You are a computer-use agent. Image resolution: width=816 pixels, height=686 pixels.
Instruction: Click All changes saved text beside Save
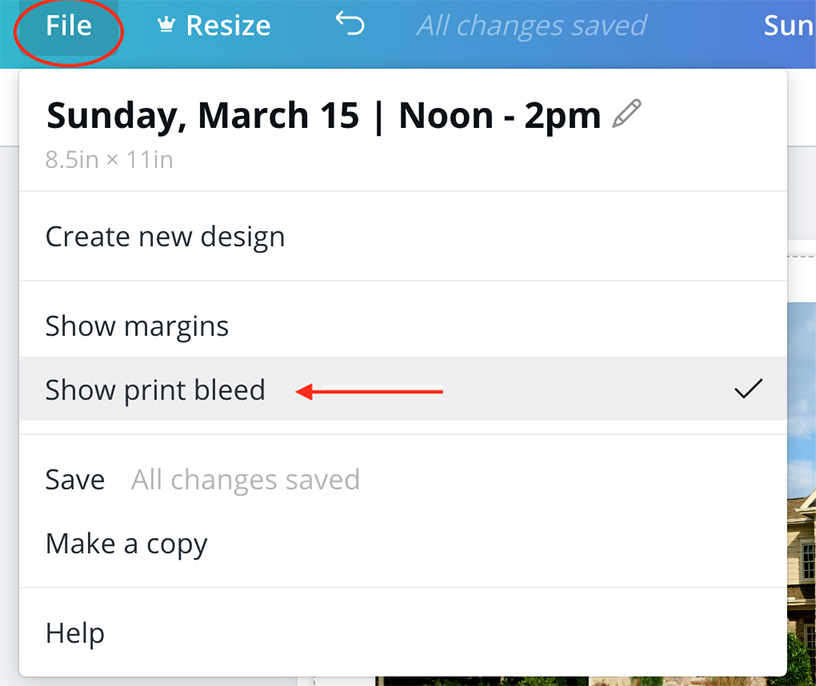(245, 479)
